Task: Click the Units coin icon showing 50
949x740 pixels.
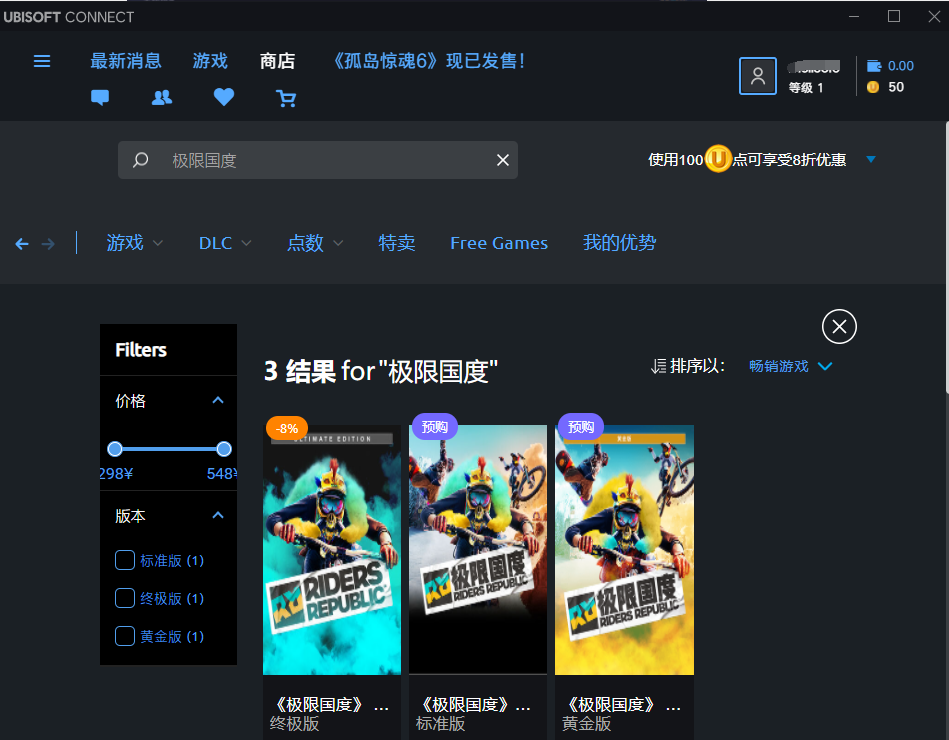Action: [x=873, y=87]
